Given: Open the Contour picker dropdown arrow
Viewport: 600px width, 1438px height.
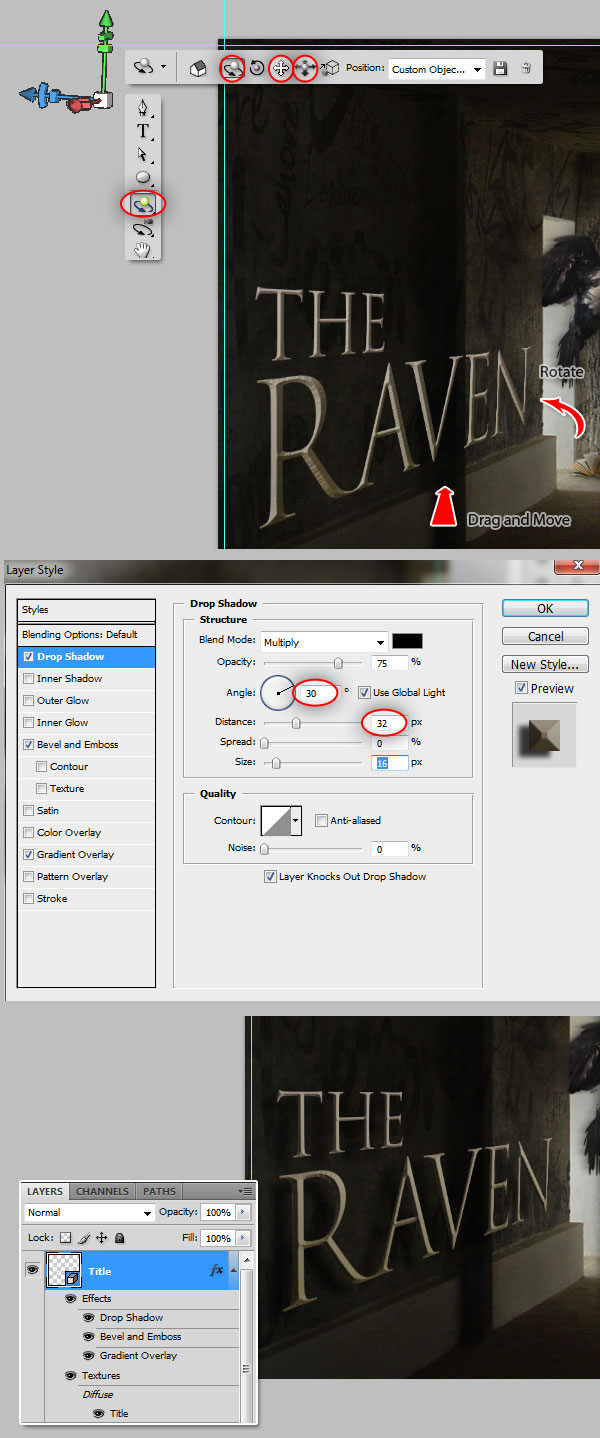Looking at the screenshot, I should coord(296,822).
